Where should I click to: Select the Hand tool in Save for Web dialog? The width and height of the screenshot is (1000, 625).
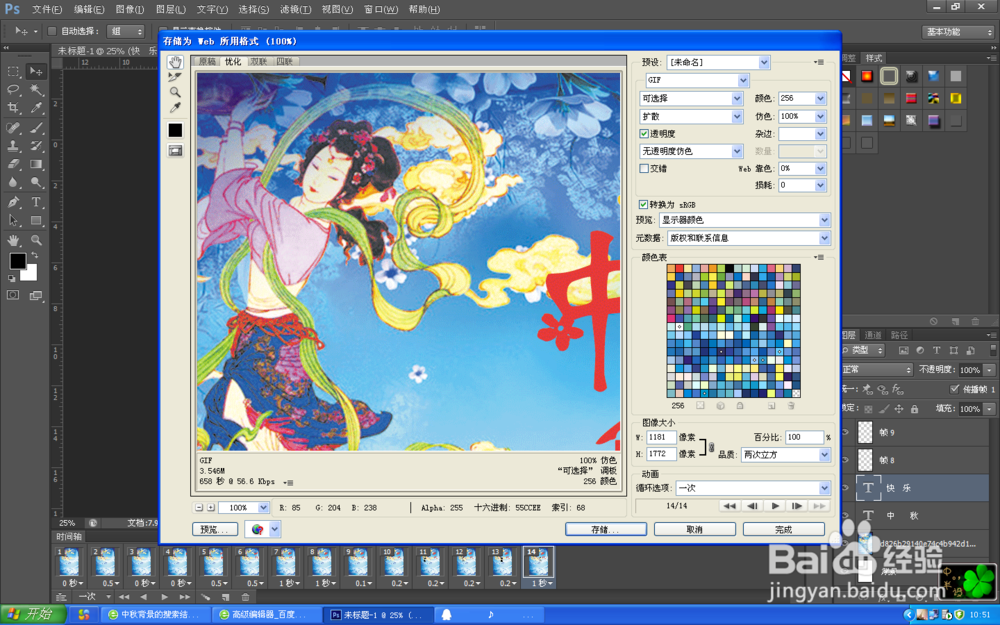(x=175, y=62)
